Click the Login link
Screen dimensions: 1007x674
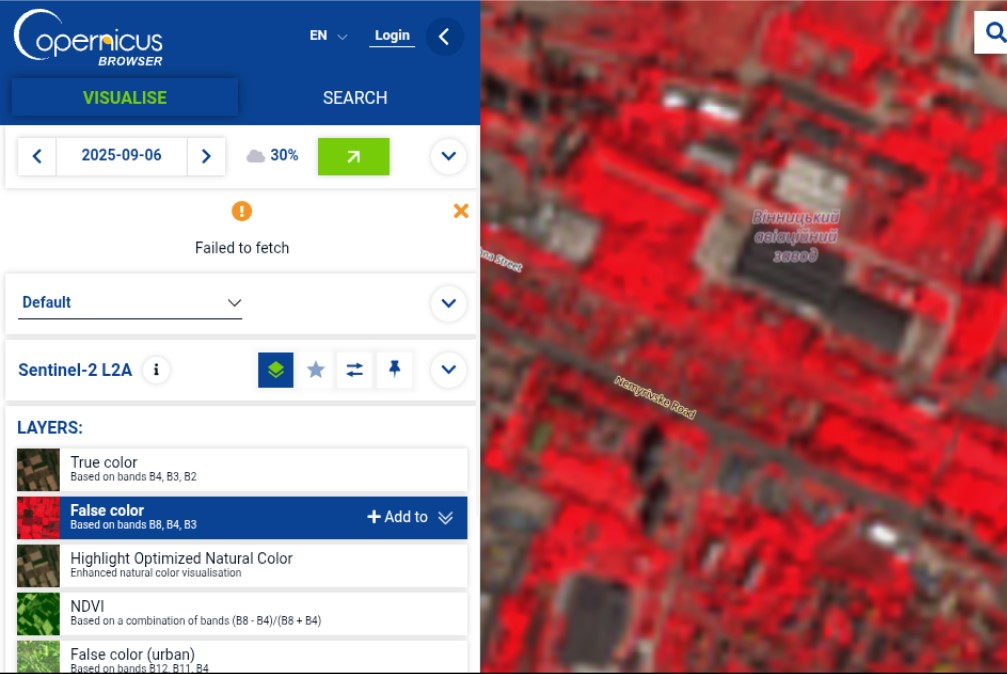coord(392,36)
